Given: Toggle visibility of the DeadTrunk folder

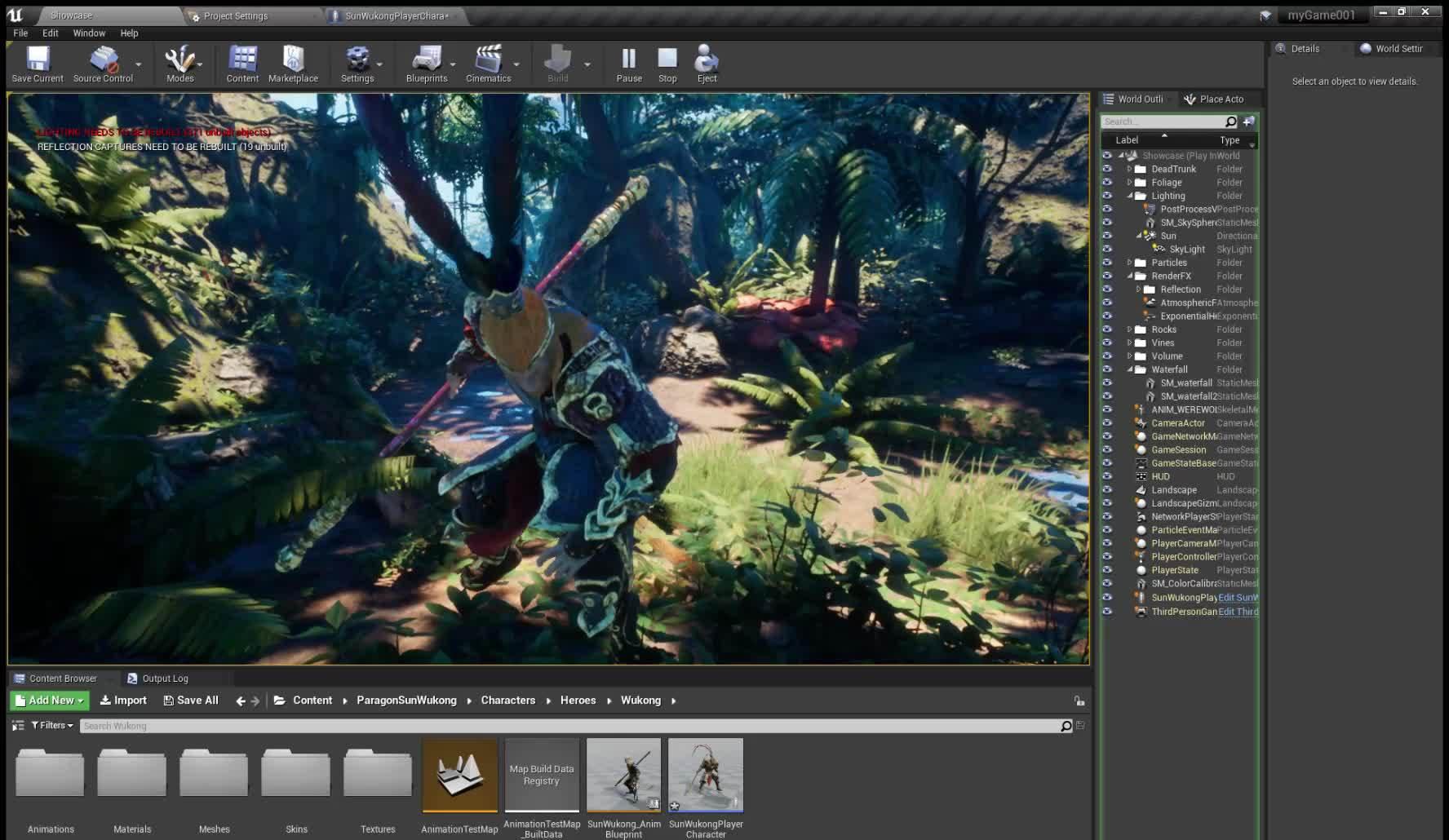Looking at the screenshot, I should point(1107,169).
